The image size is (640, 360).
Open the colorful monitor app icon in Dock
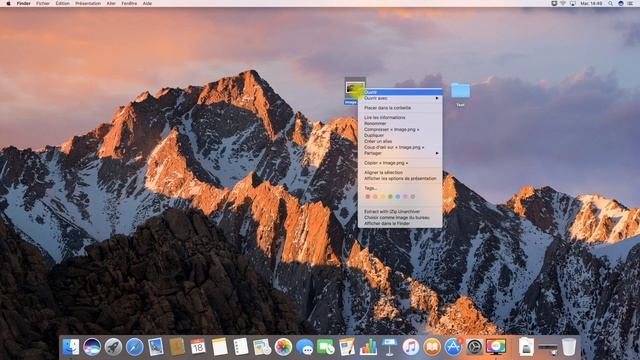click(x=496, y=347)
